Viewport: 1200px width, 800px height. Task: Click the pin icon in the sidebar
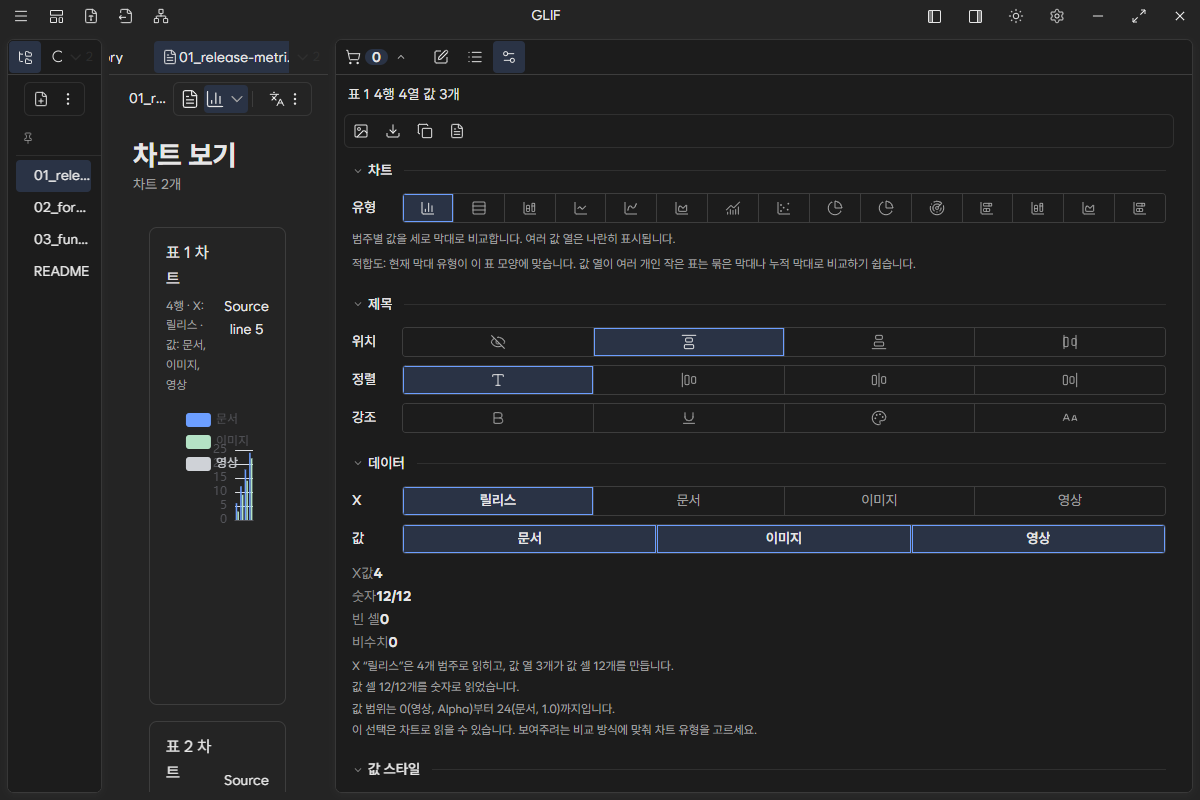tap(27, 137)
